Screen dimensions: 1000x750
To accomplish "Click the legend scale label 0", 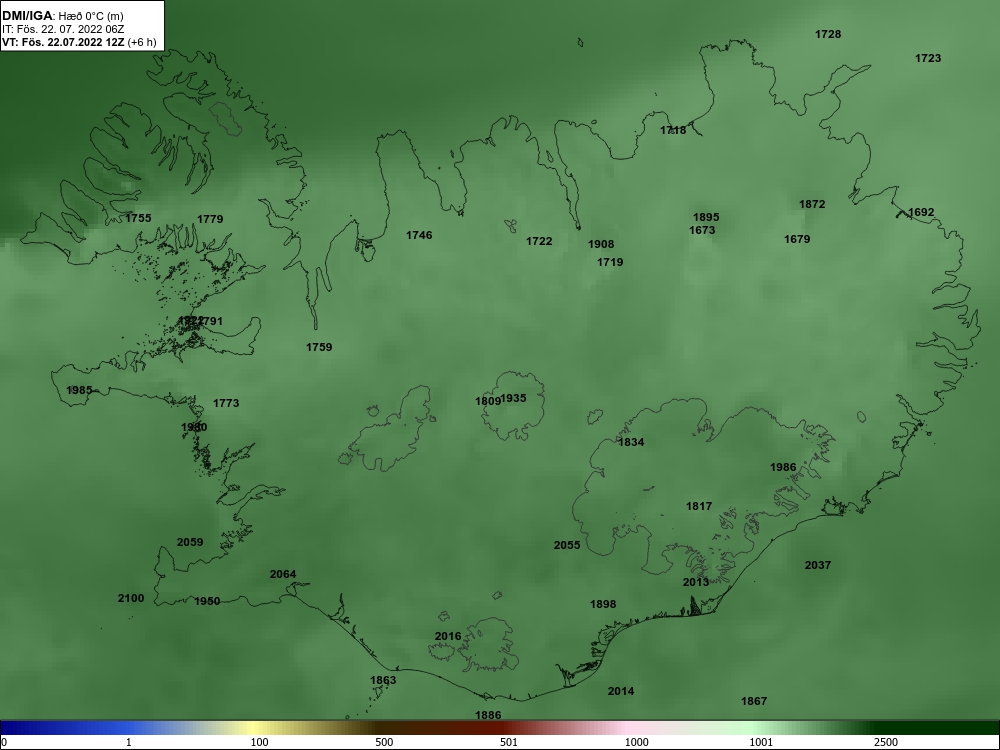I will (4, 742).
